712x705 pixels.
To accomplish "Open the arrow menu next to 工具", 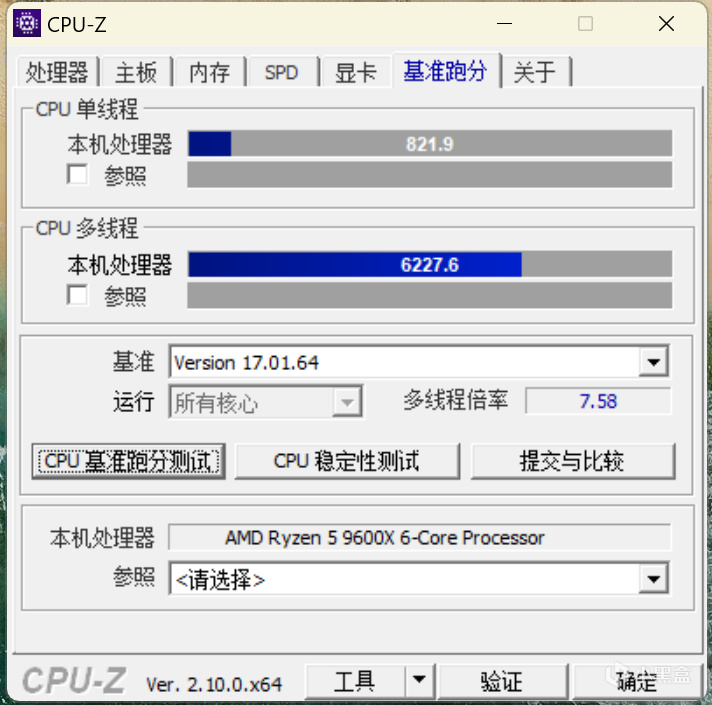I will (419, 680).
